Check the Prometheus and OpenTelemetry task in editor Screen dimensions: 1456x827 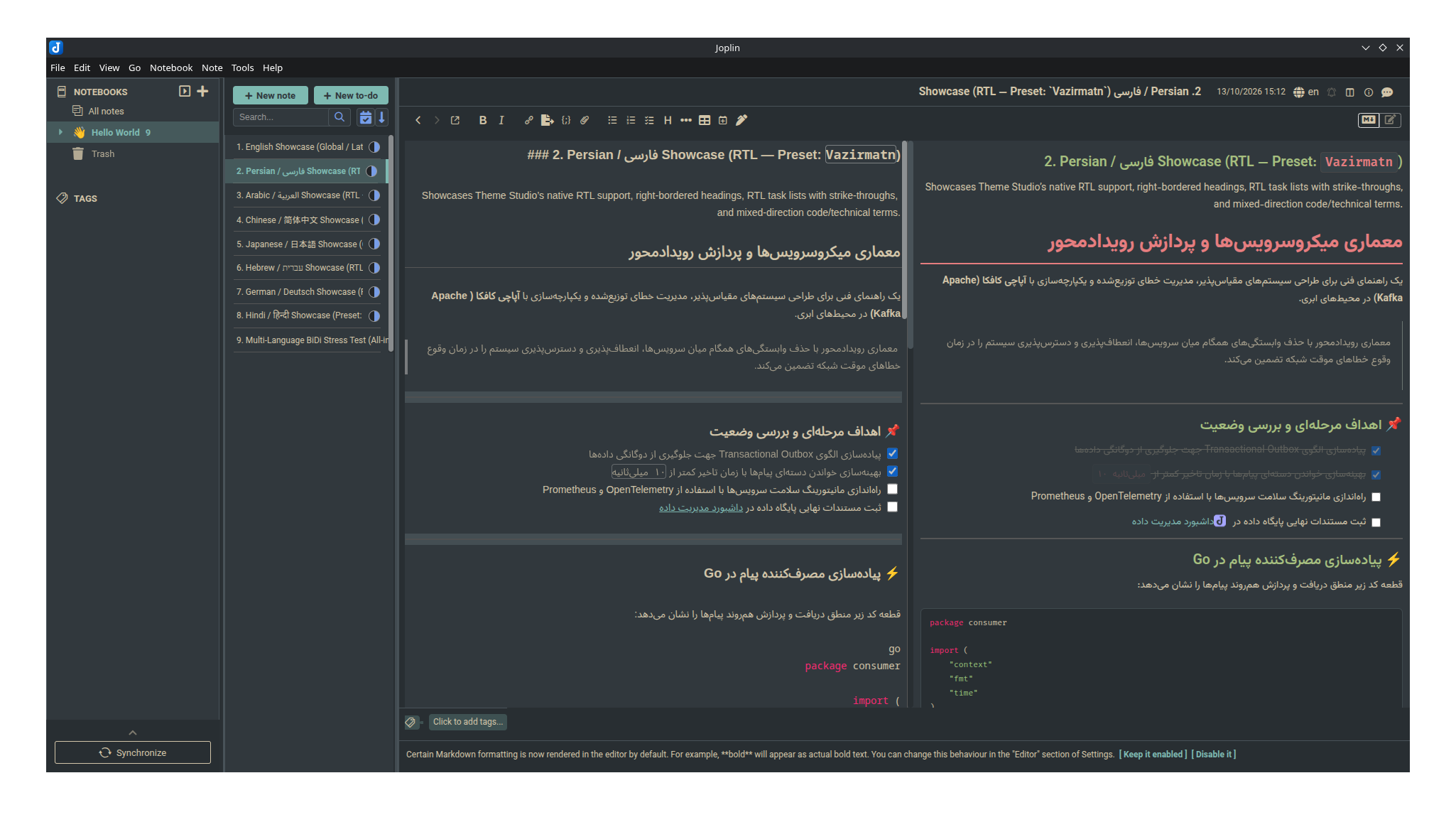893,489
